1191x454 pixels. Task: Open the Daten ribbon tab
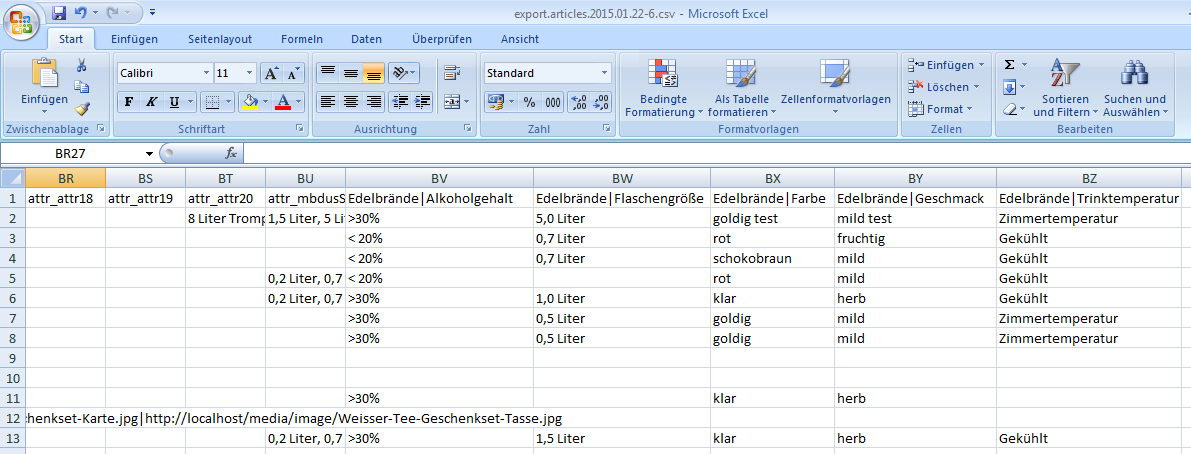tap(366, 39)
